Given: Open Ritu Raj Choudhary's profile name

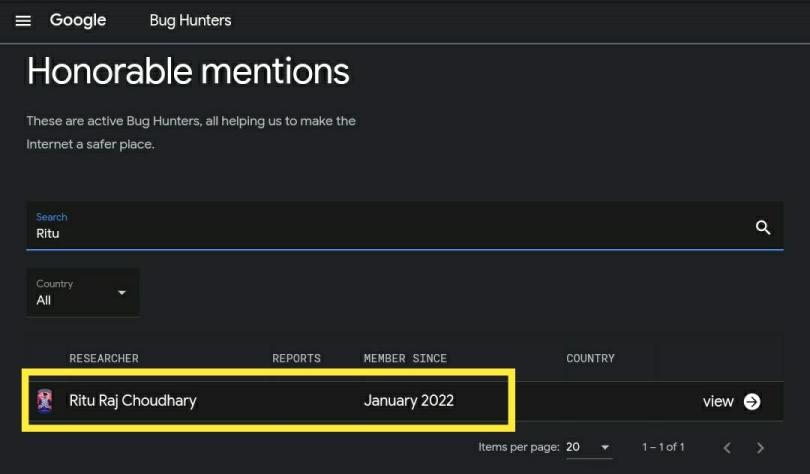Looking at the screenshot, I should point(133,401).
